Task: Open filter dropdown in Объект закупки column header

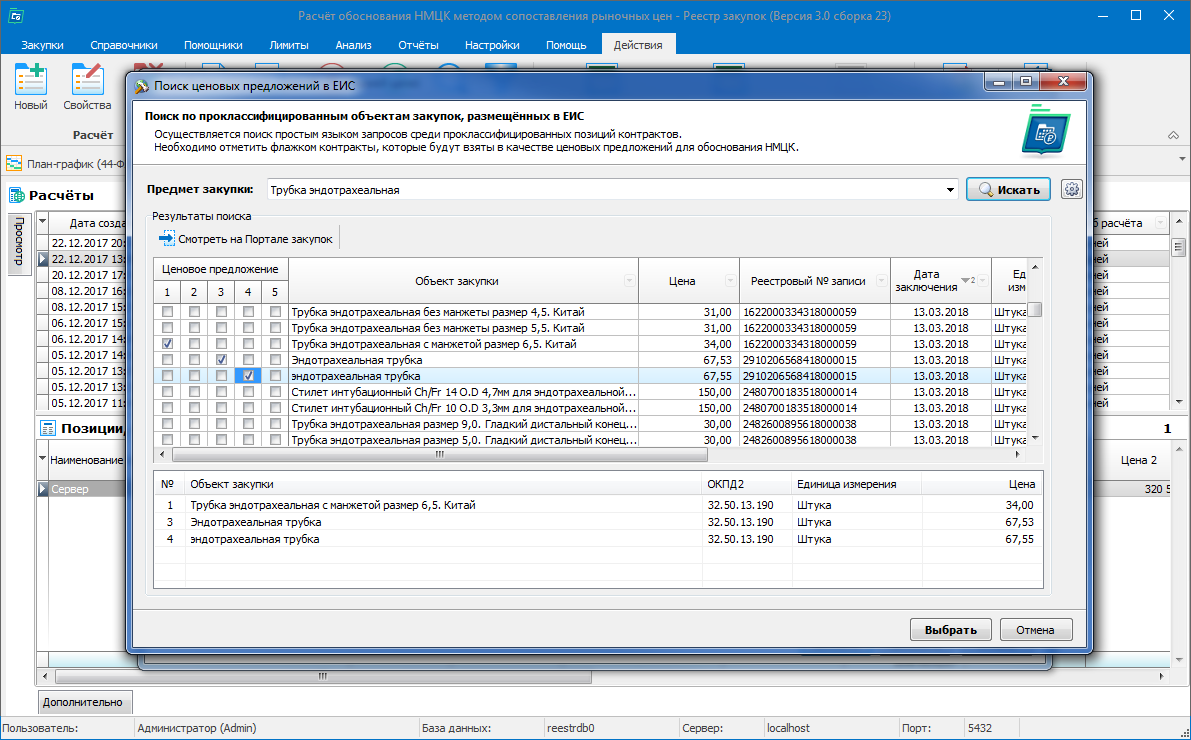Action: 629,281
